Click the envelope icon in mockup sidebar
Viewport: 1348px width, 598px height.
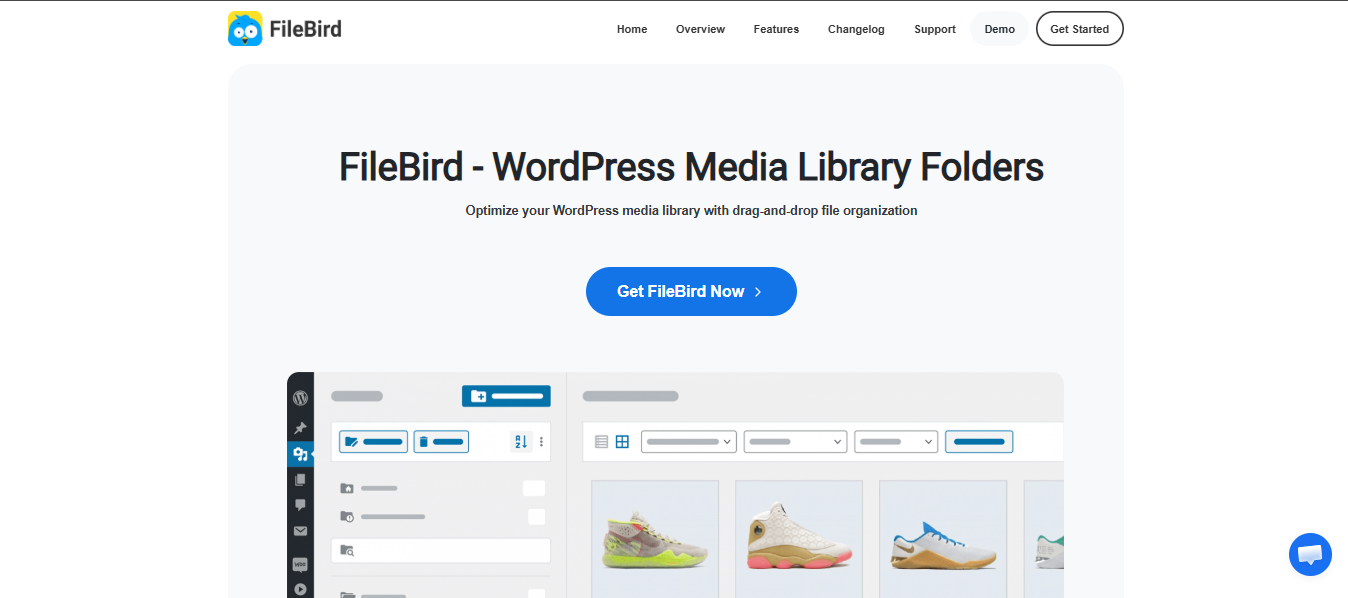300,531
